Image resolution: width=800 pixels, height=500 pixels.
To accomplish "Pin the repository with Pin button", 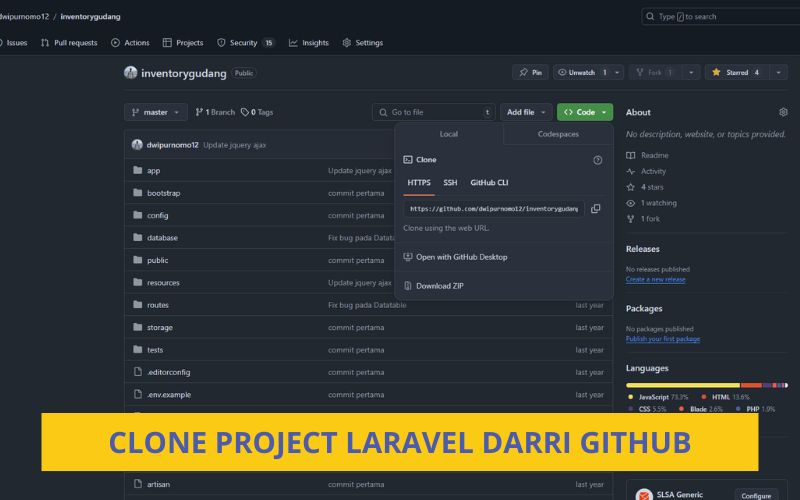I will [x=531, y=72].
